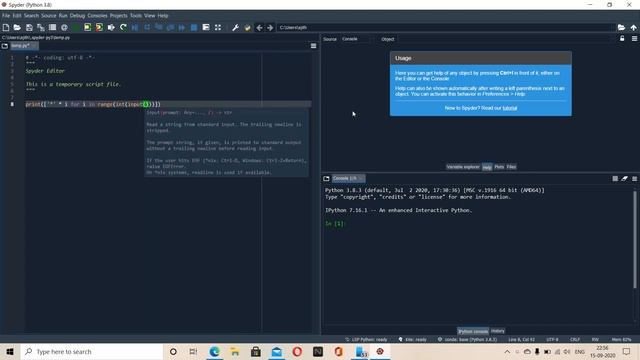
Task: Open the Help menu
Action: (x=163, y=16)
